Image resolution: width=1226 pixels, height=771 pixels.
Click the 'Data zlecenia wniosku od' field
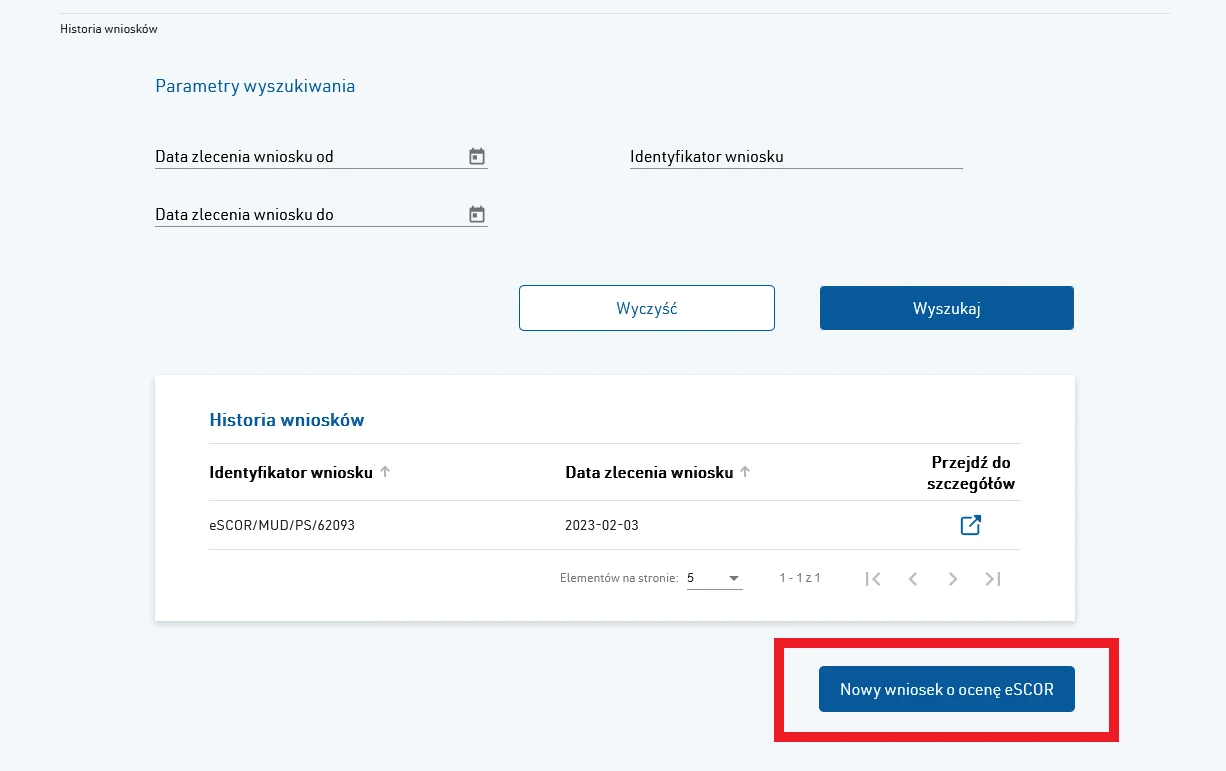click(x=305, y=157)
